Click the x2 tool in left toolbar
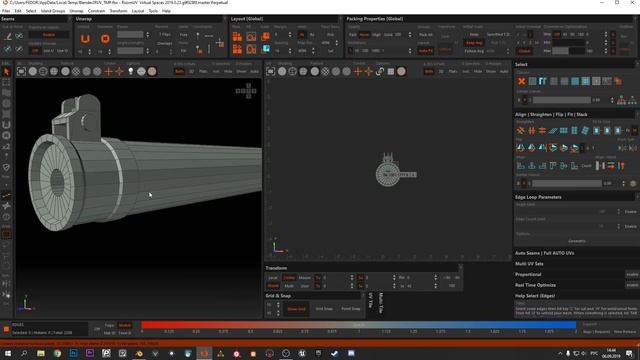The image size is (640, 360). (6, 146)
